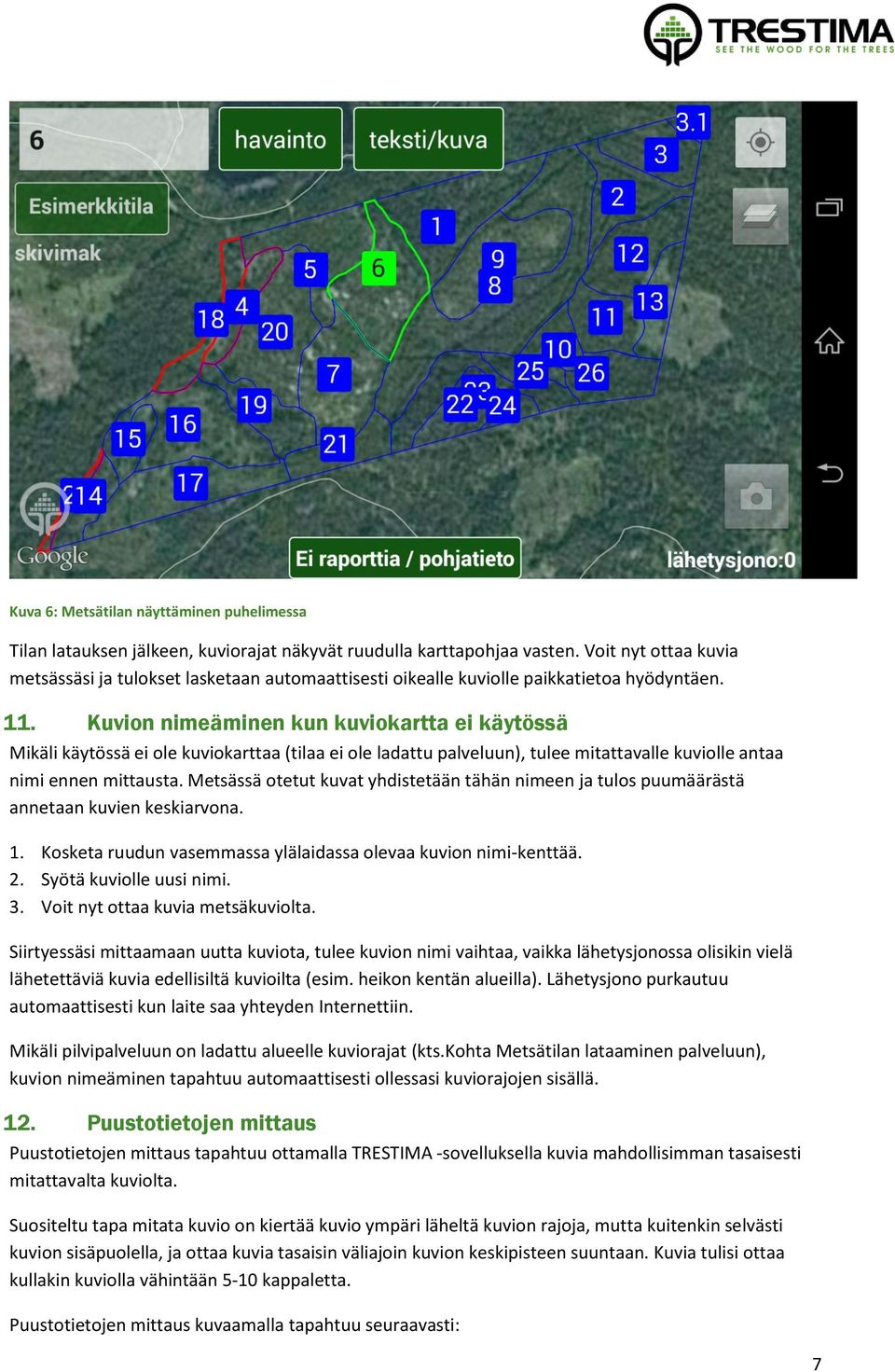Image resolution: width=895 pixels, height=1372 pixels.
Task: Select stand label 2 on map
Action: [x=617, y=197]
